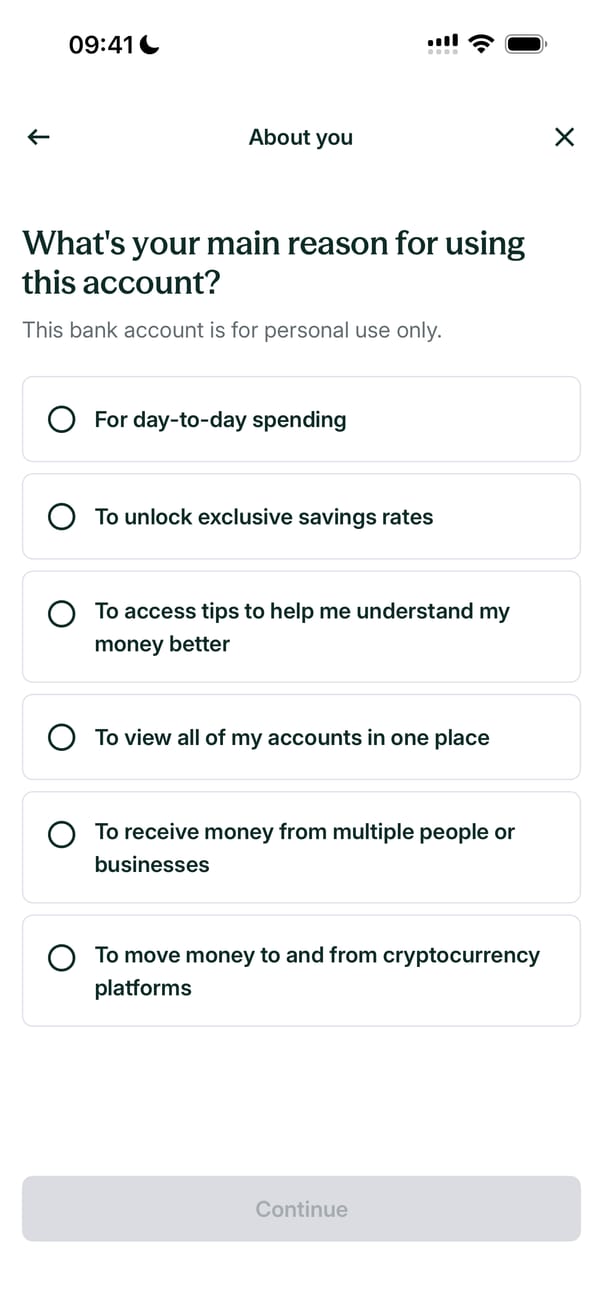Viewport: 603px width, 1310px height.
Task: Tap the battery icon in status bar
Action: pyautogui.click(x=525, y=44)
